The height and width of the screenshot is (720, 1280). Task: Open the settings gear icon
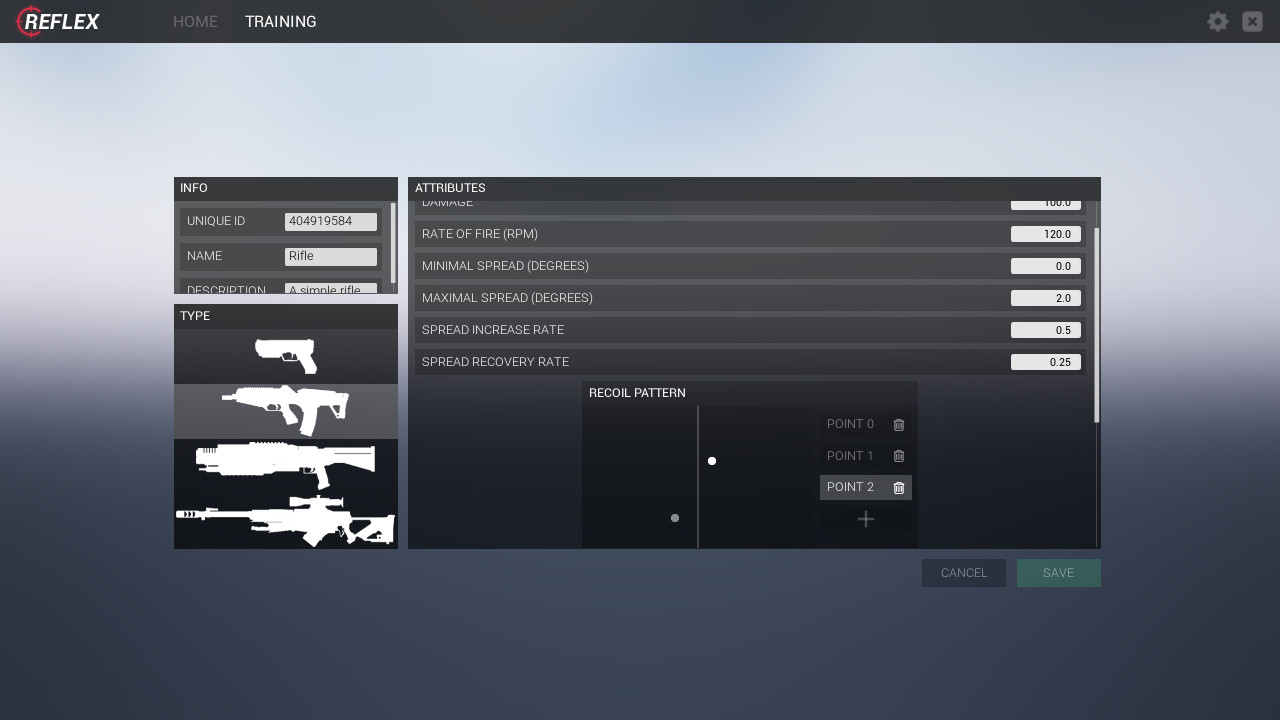pos(1218,21)
